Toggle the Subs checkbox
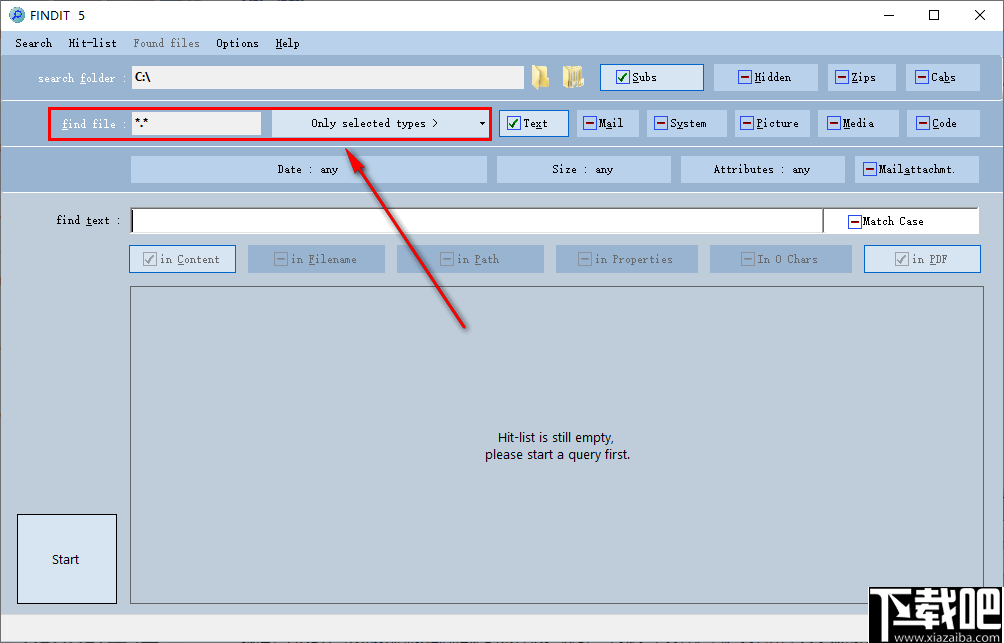Viewport: 1004px width, 643px height. [652, 77]
